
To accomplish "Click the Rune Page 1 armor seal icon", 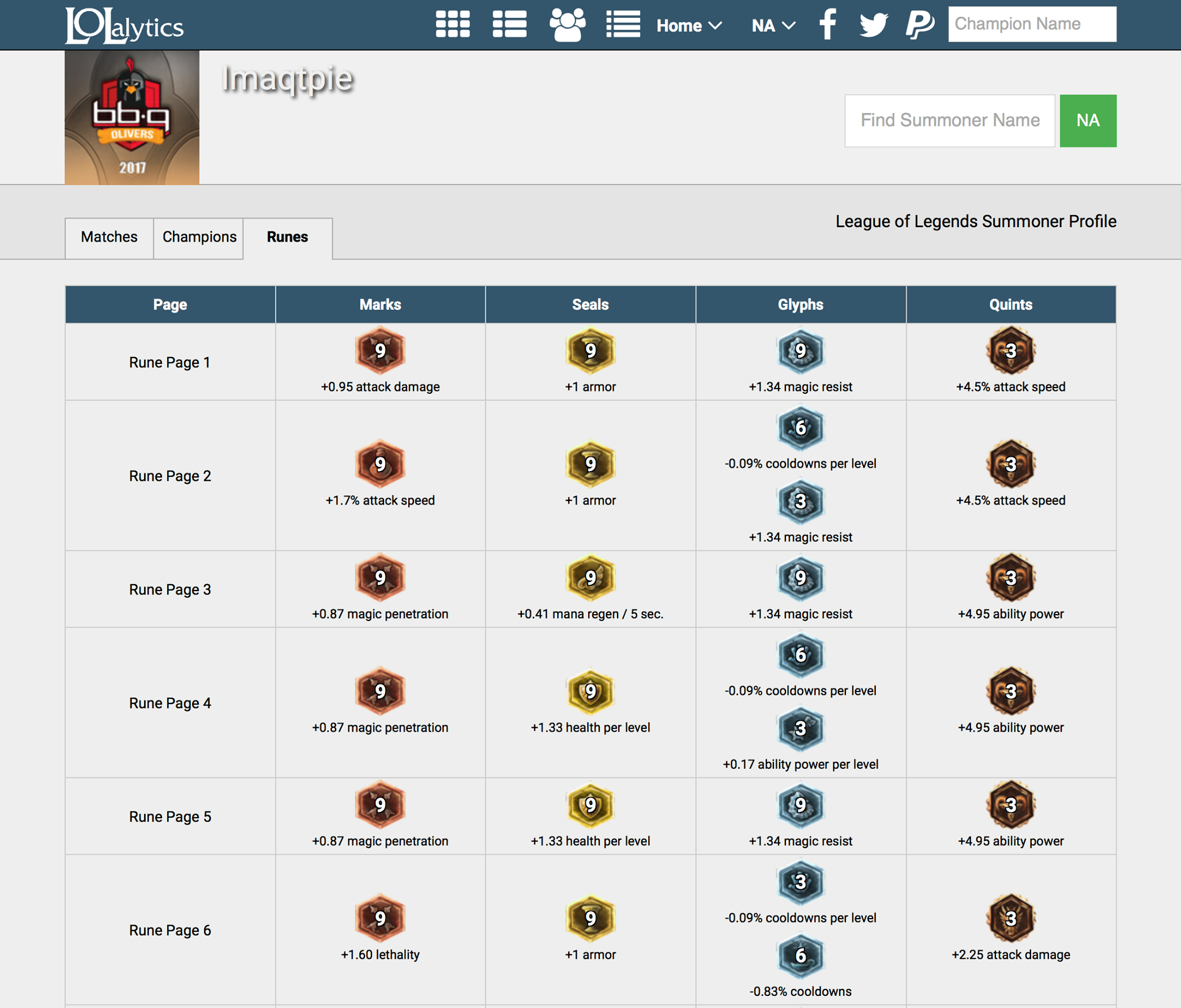I will pyautogui.click(x=590, y=350).
